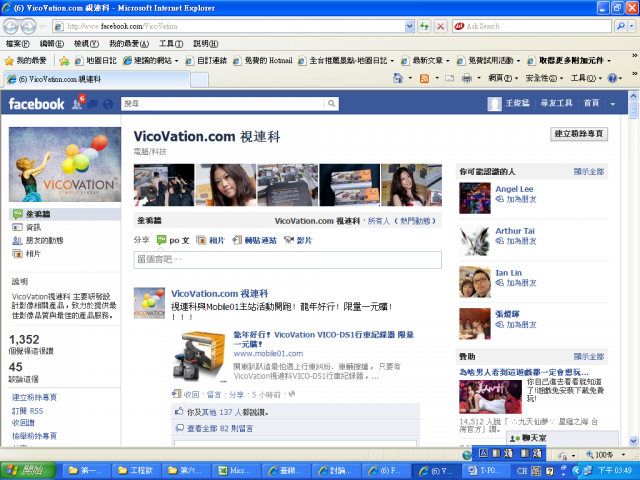Click the add to favorites bar icon
This screenshot has width=640, height=480.
click(x=64, y=61)
